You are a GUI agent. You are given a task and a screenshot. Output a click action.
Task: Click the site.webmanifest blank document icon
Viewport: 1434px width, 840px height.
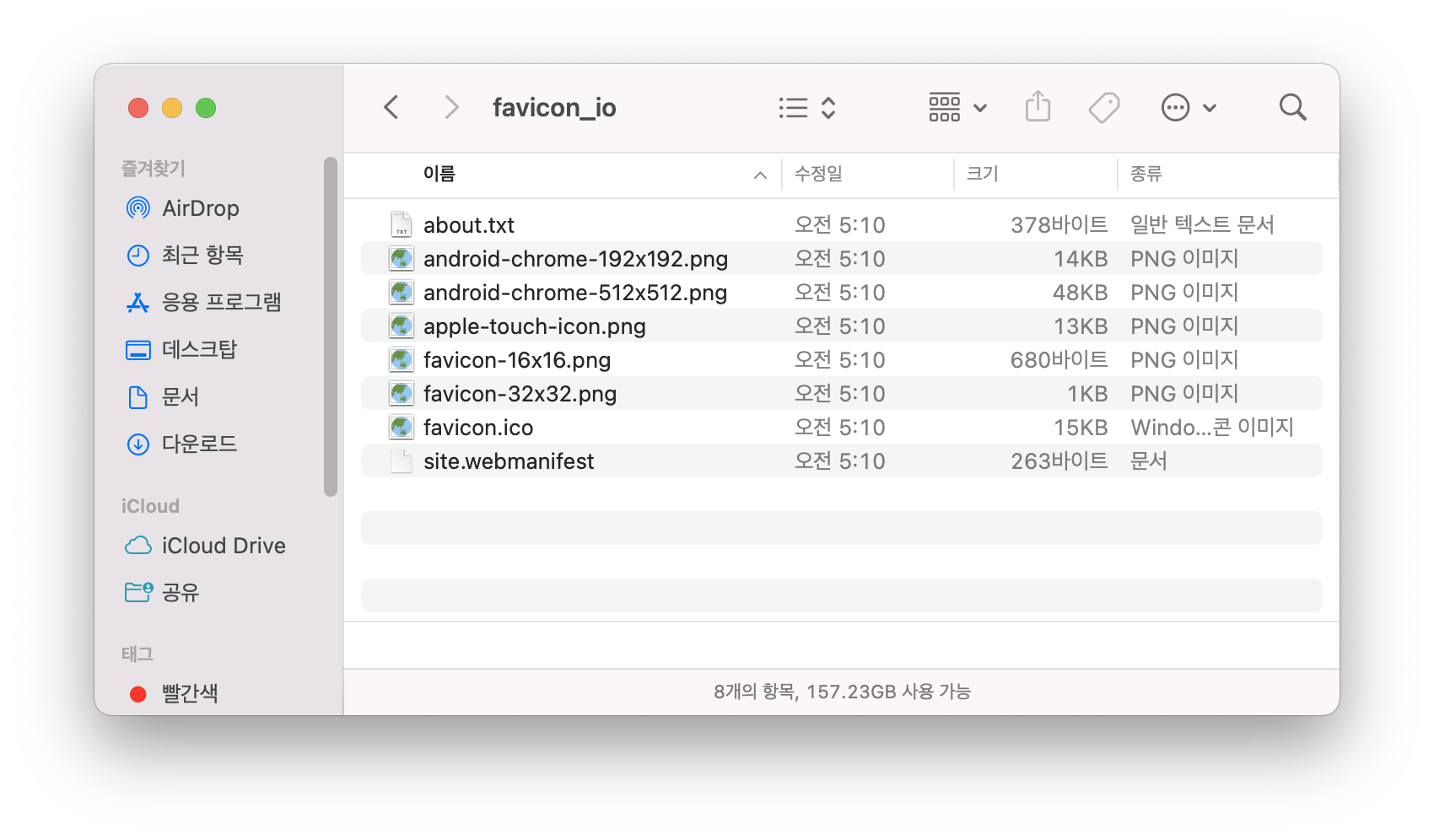point(402,460)
